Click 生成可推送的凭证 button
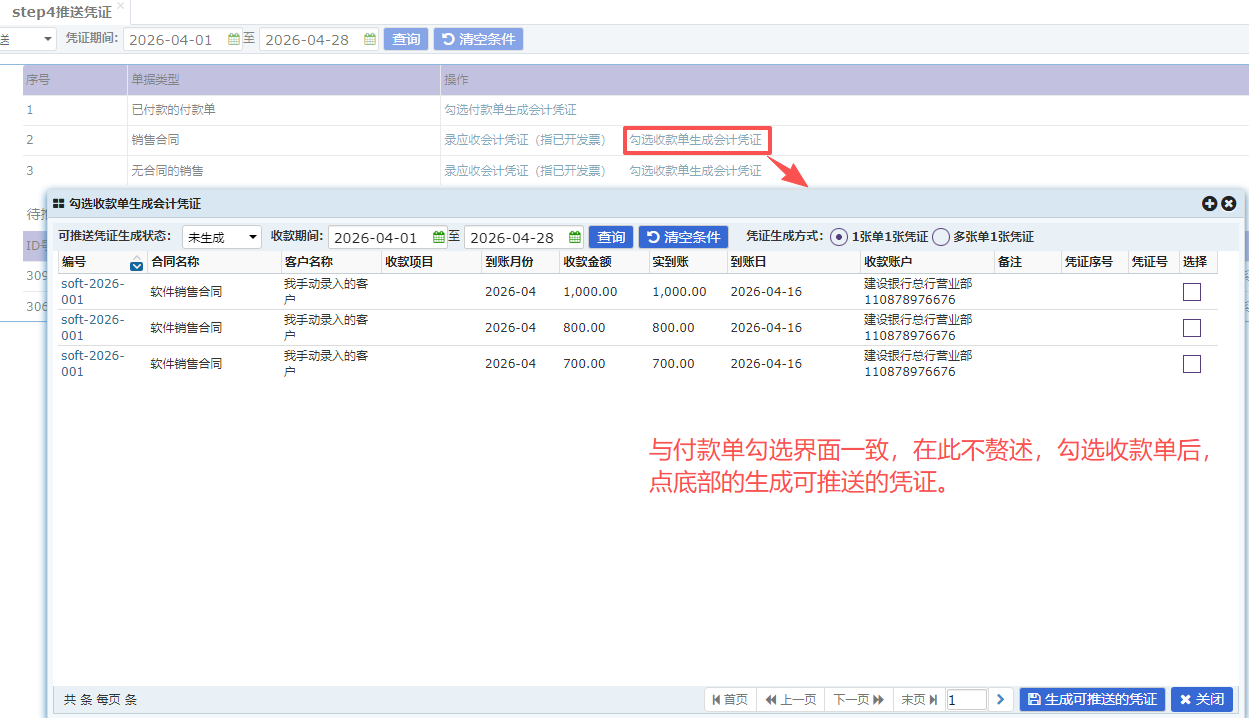This screenshot has width=1249, height=718. coord(1092,699)
